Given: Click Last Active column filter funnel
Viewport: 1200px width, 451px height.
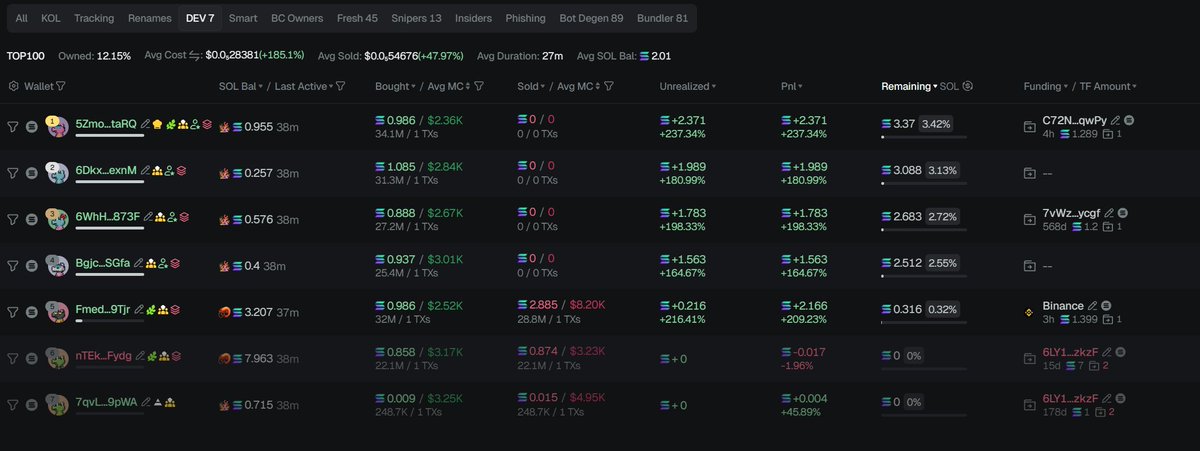Looking at the screenshot, I should [341, 87].
